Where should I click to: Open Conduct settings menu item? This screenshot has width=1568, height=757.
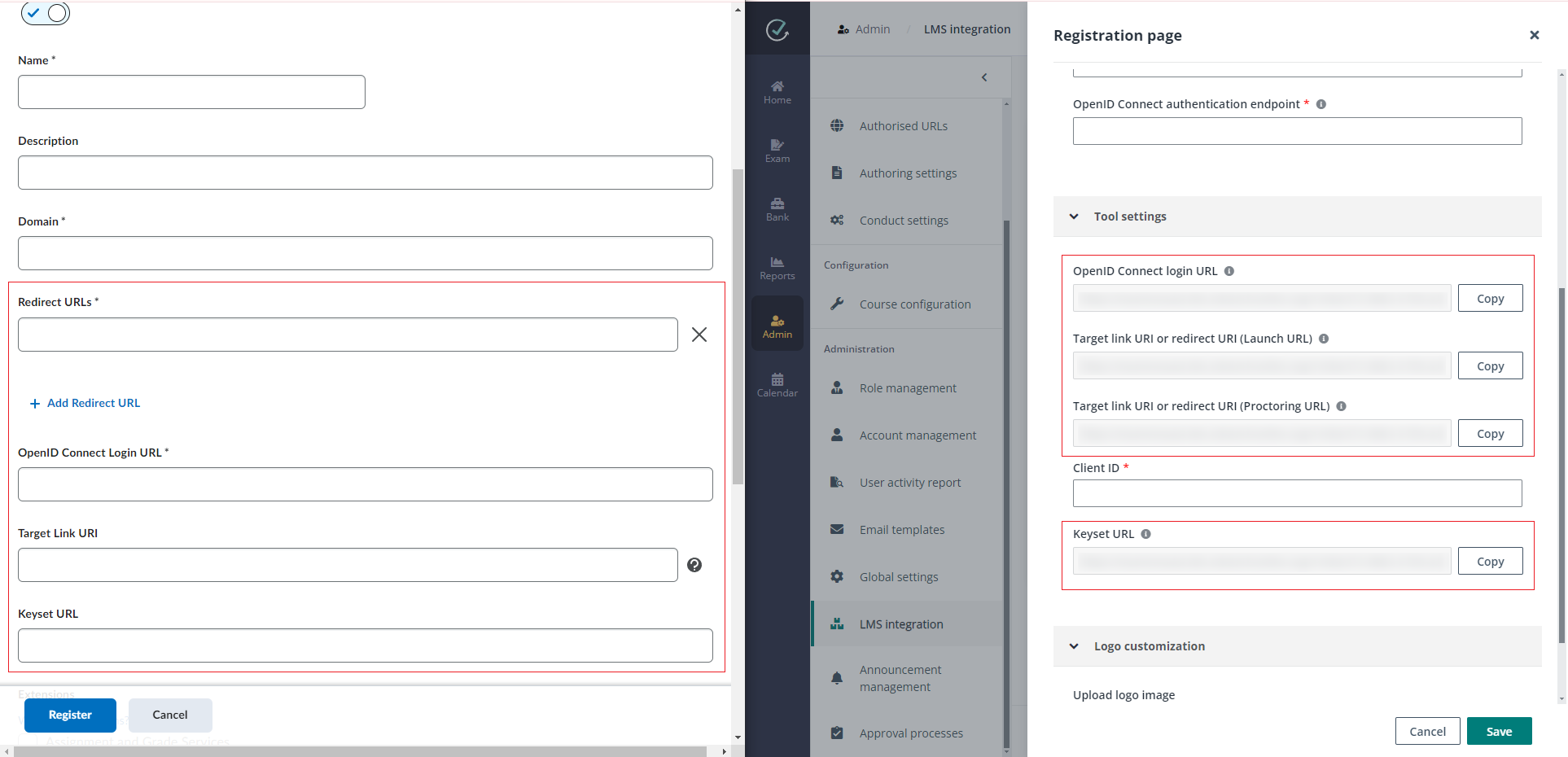coord(907,221)
